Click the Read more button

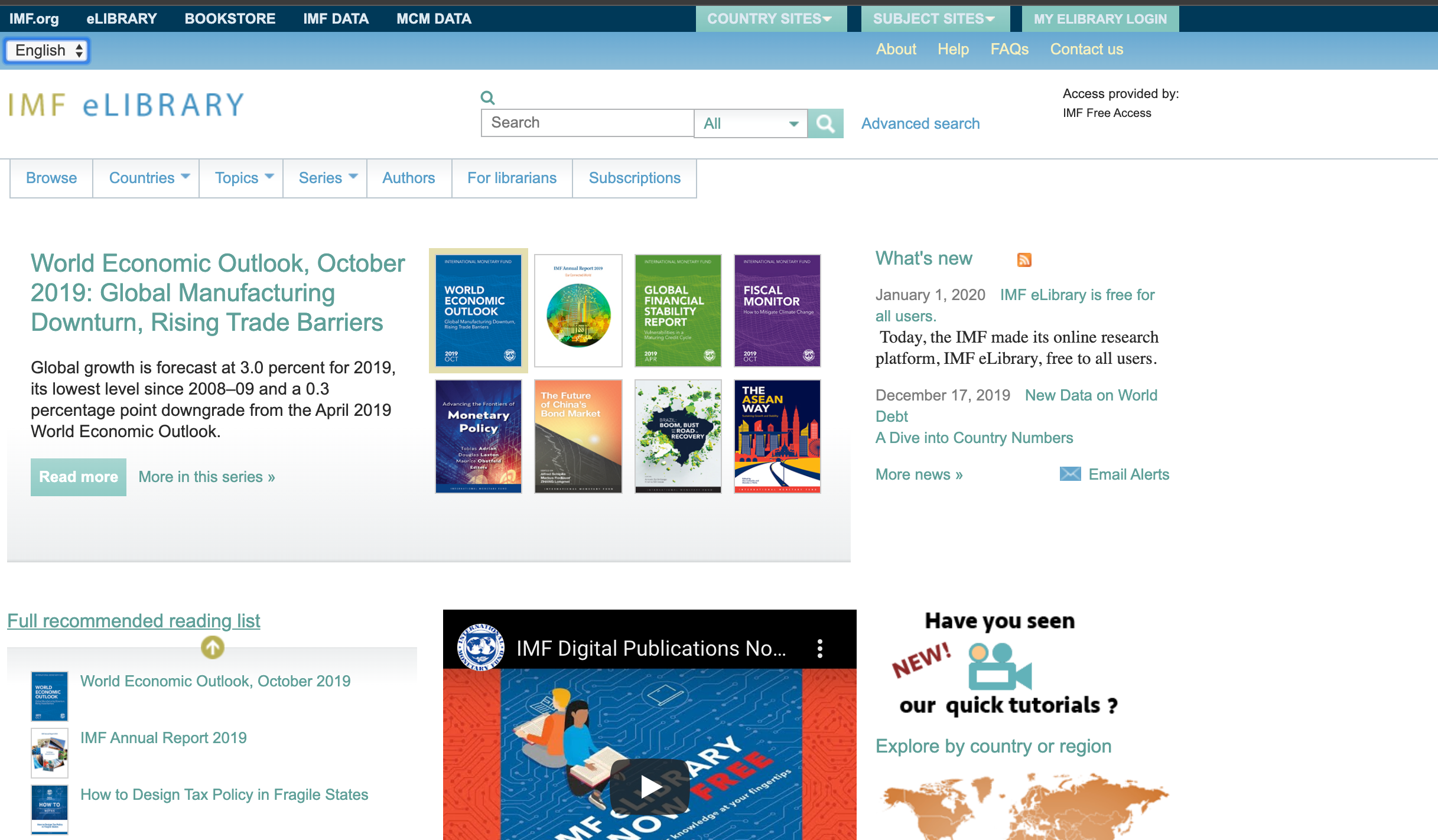(79, 477)
